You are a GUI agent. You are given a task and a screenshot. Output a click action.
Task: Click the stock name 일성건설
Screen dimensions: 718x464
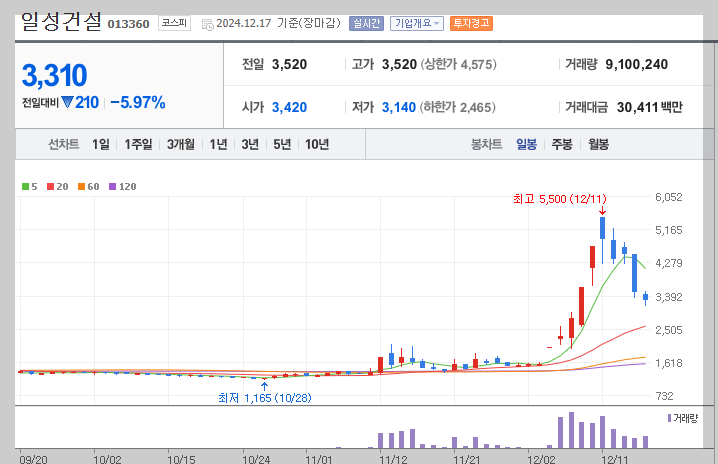pyautogui.click(x=61, y=22)
